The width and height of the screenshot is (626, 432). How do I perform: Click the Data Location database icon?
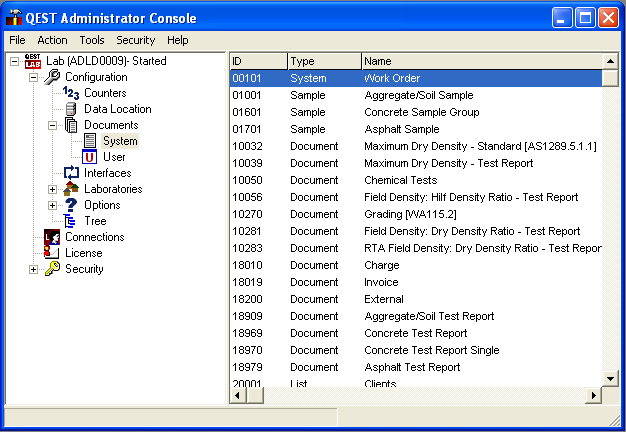71,109
